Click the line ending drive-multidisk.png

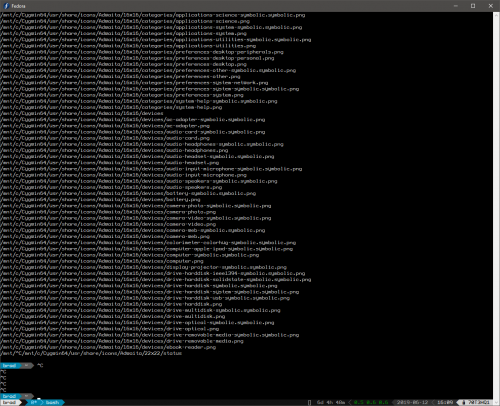point(113,317)
